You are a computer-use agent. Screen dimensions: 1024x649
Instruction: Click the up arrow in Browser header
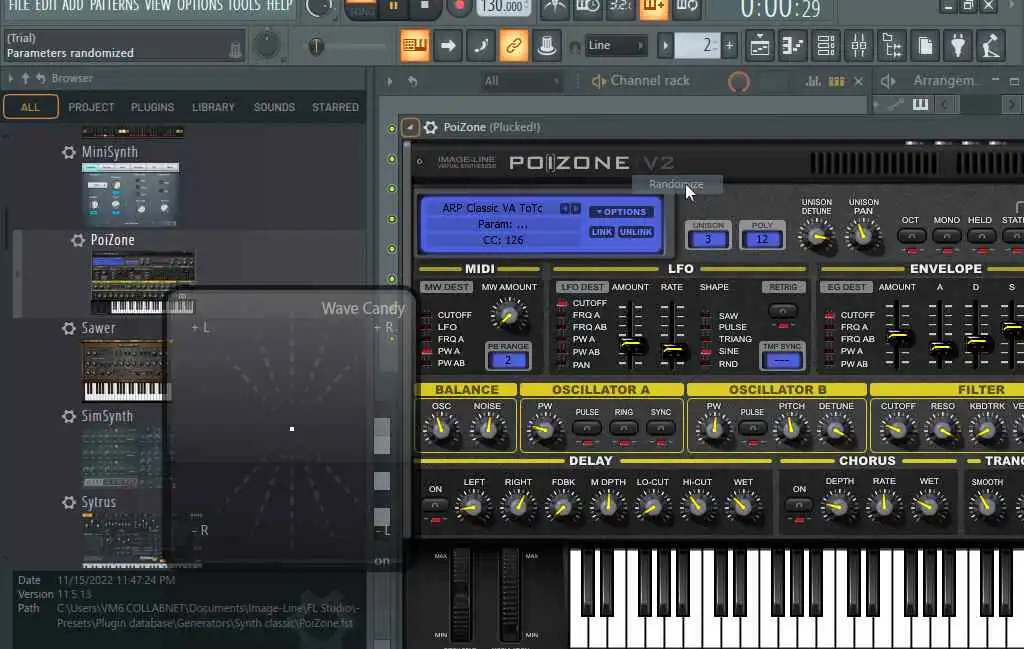click(x=25, y=78)
